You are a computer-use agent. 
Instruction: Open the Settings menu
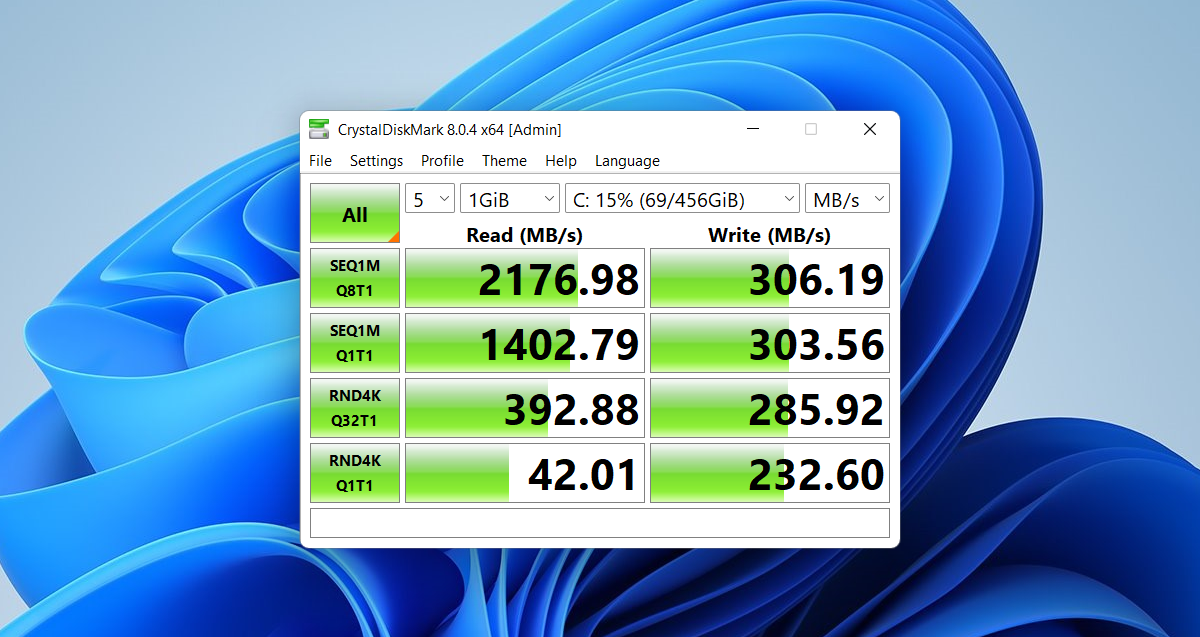[376, 161]
